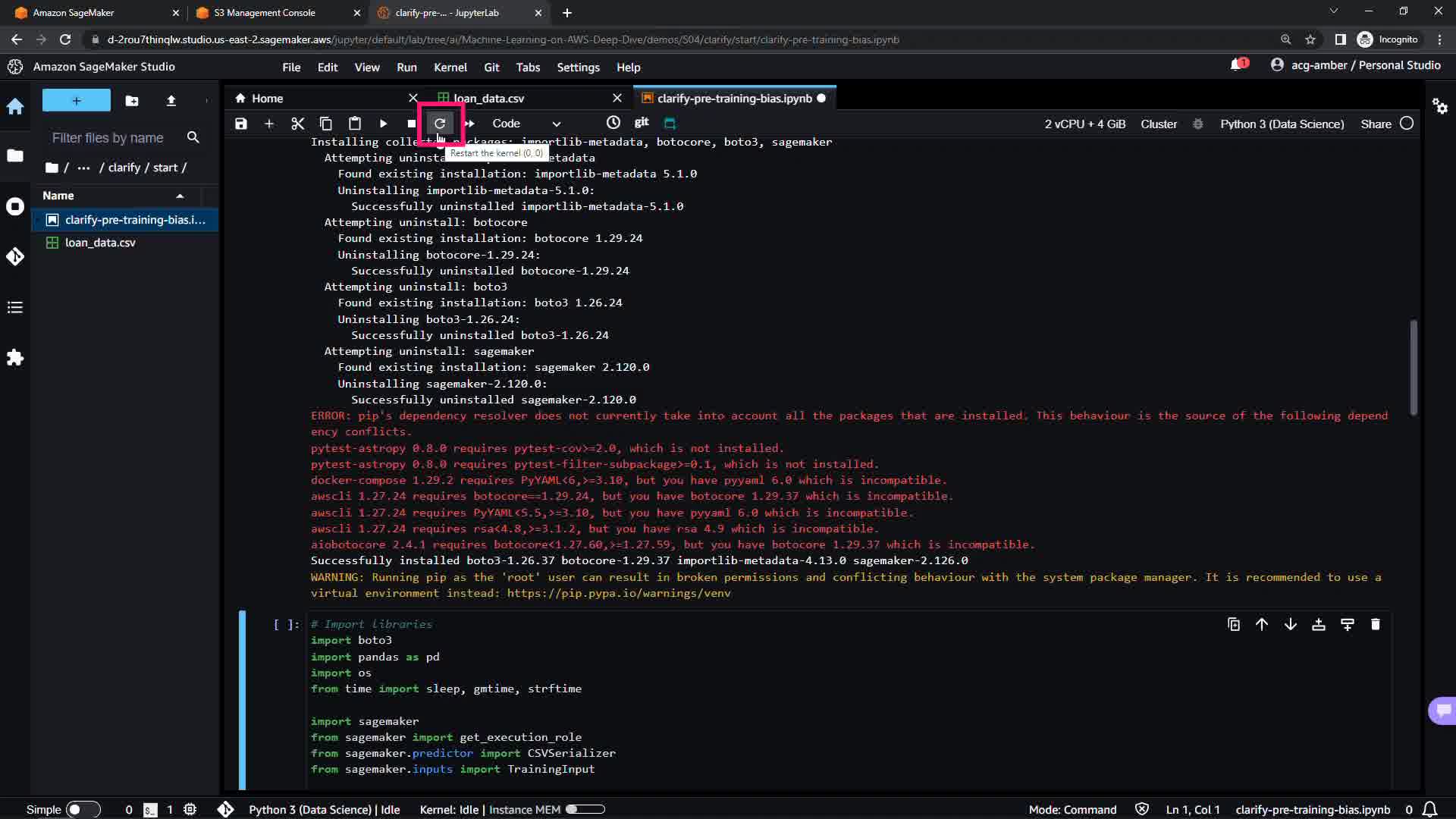Open the Code cell type dropdown
The height and width of the screenshot is (819, 1456).
coord(526,124)
